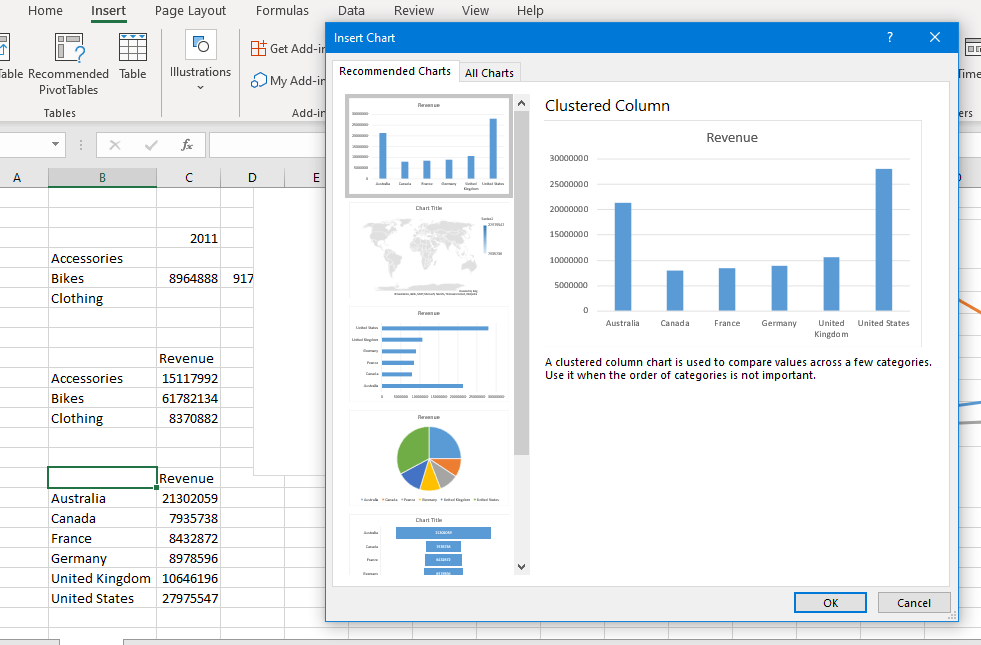The image size is (981, 645).
Task: Select column B header
Action: tap(102, 178)
